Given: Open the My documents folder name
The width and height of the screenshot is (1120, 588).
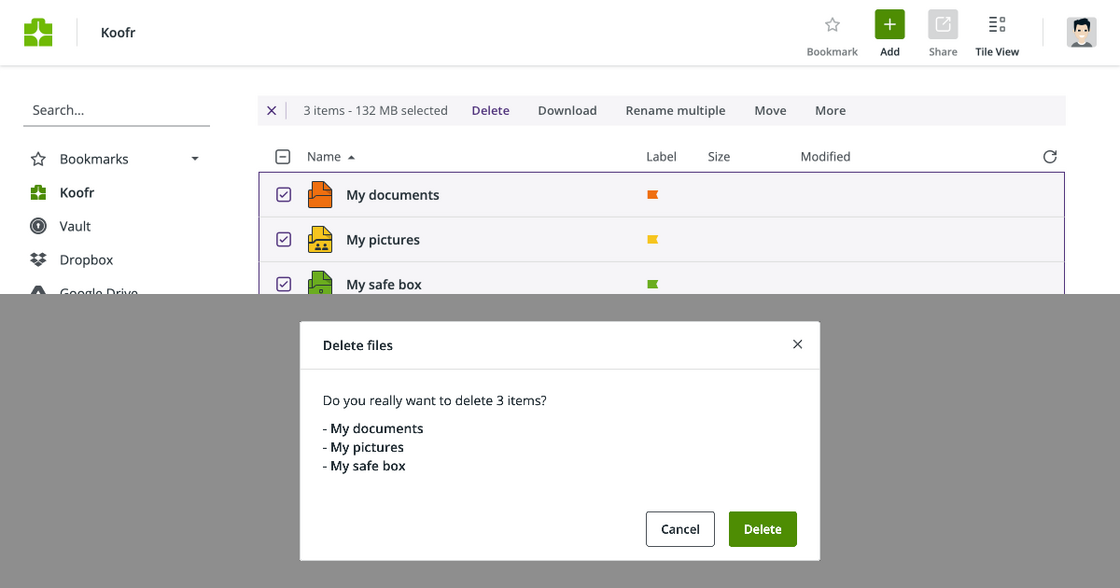Looking at the screenshot, I should tap(393, 195).
